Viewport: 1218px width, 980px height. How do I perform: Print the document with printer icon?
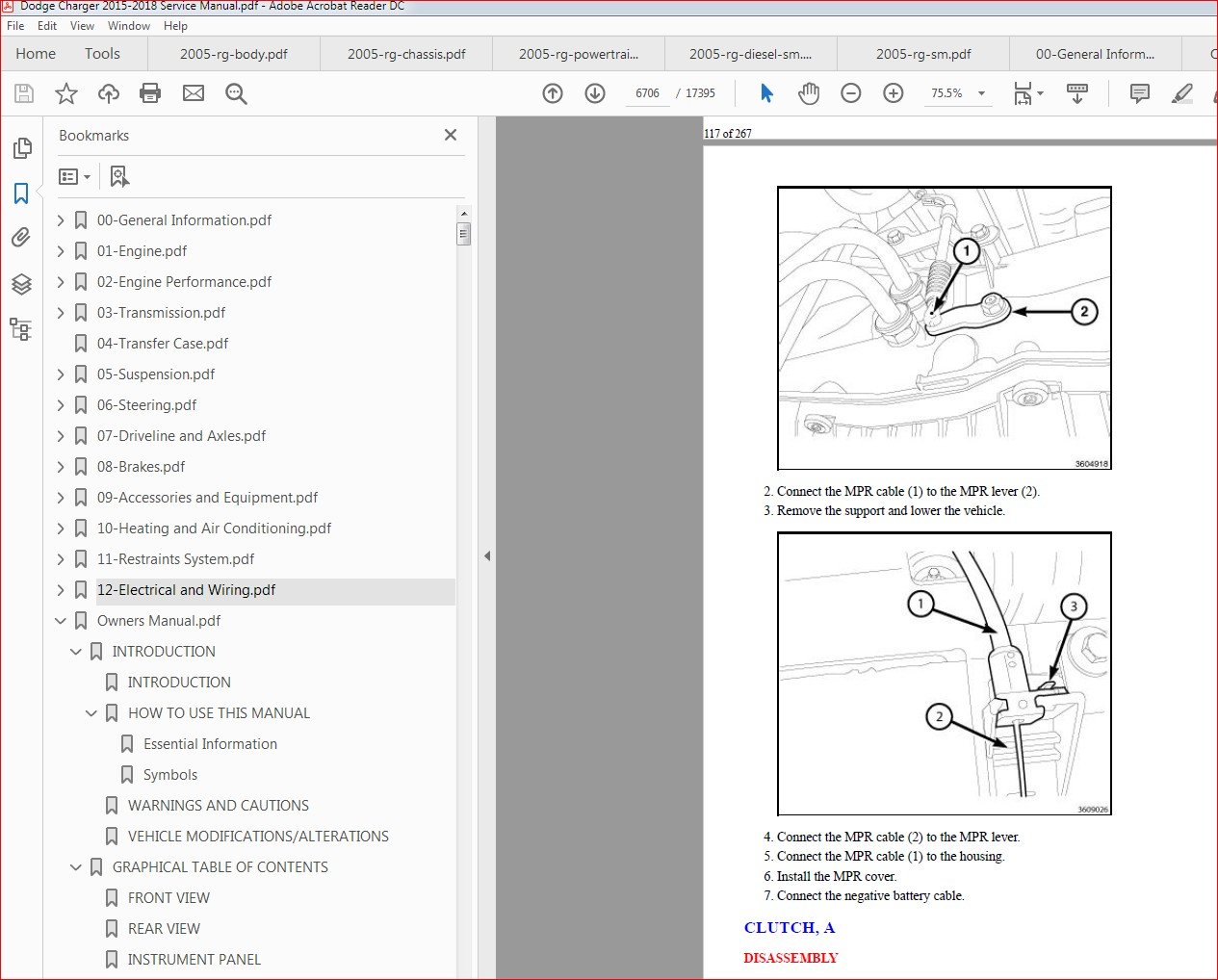(x=150, y=93)
